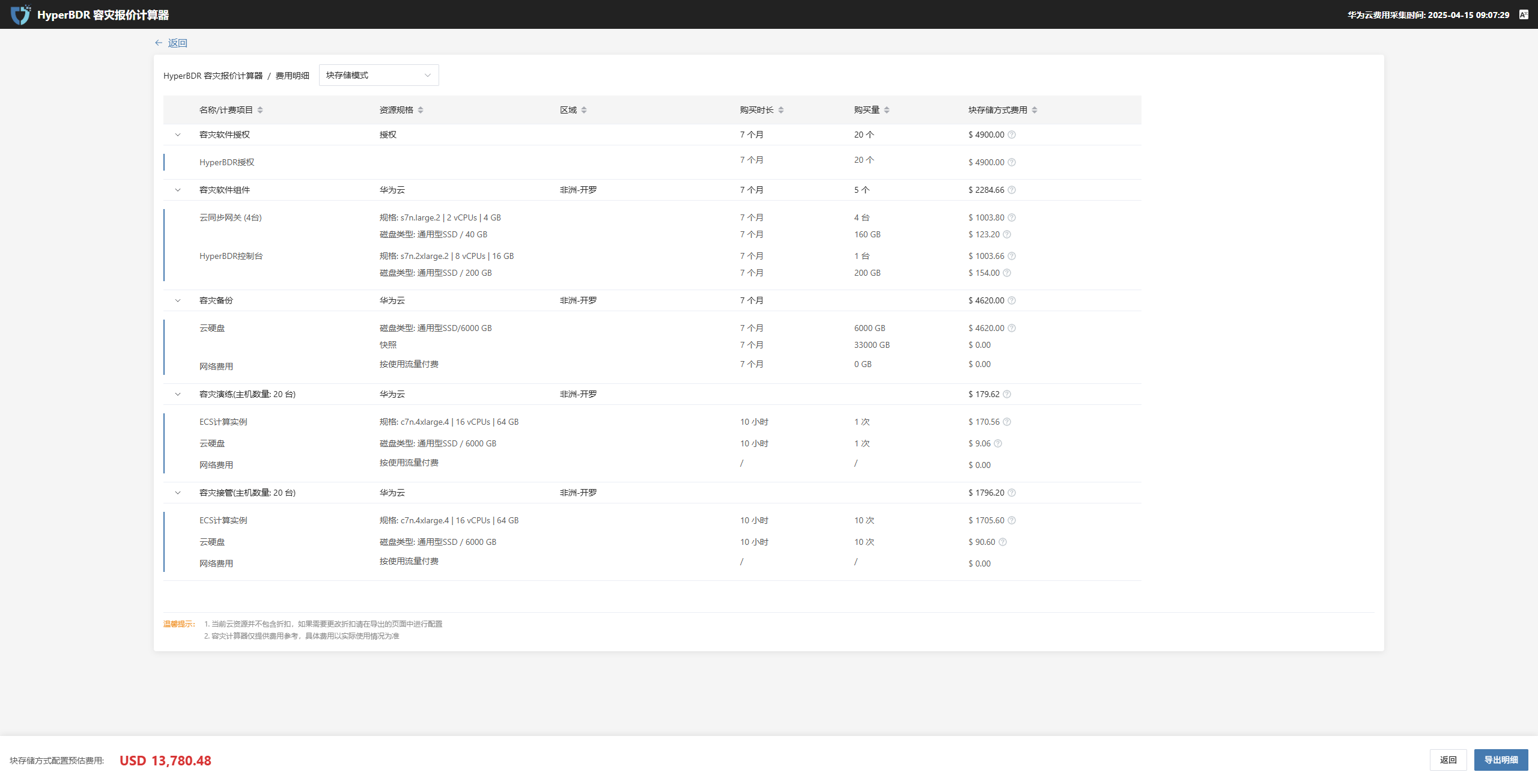Click 容灾接管(主机数量: 20 台) row title

tap(248, 493)
